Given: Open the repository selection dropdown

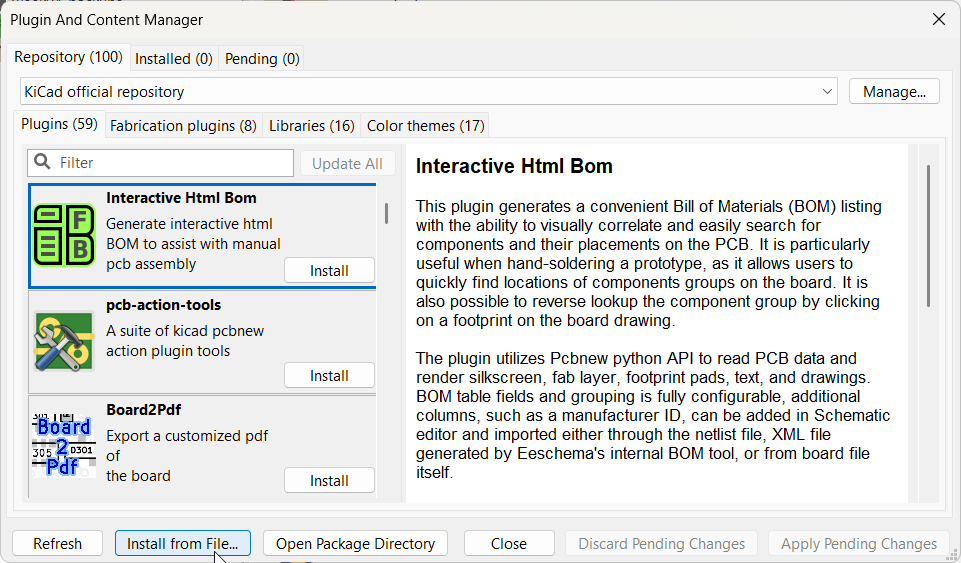Looking at the screenshot, I should tap(428, 92).
